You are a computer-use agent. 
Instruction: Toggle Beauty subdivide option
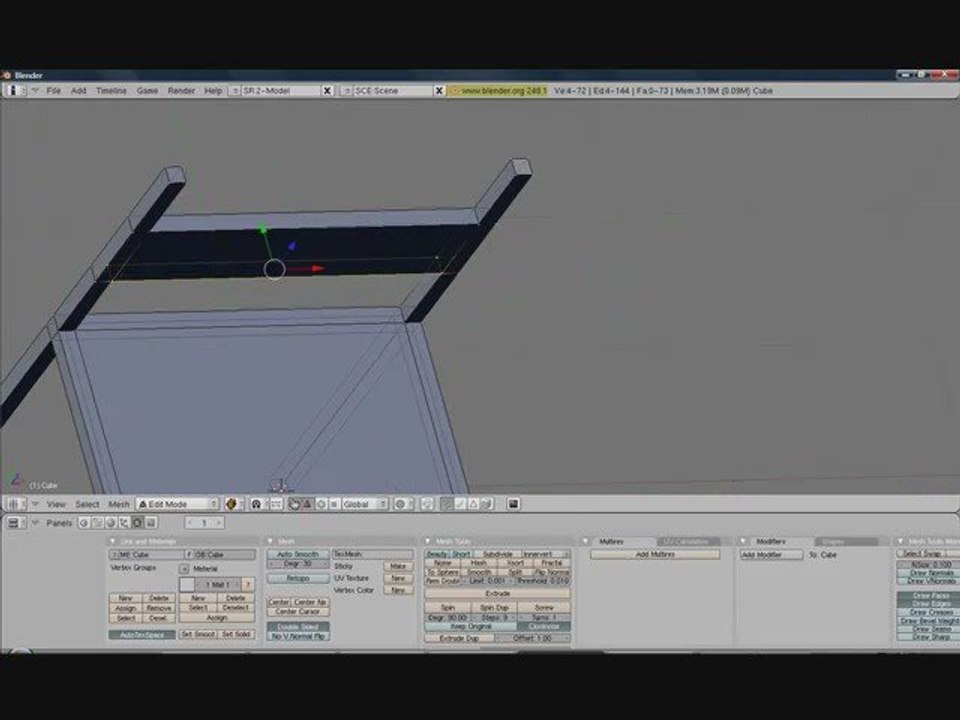pos(437,554)
